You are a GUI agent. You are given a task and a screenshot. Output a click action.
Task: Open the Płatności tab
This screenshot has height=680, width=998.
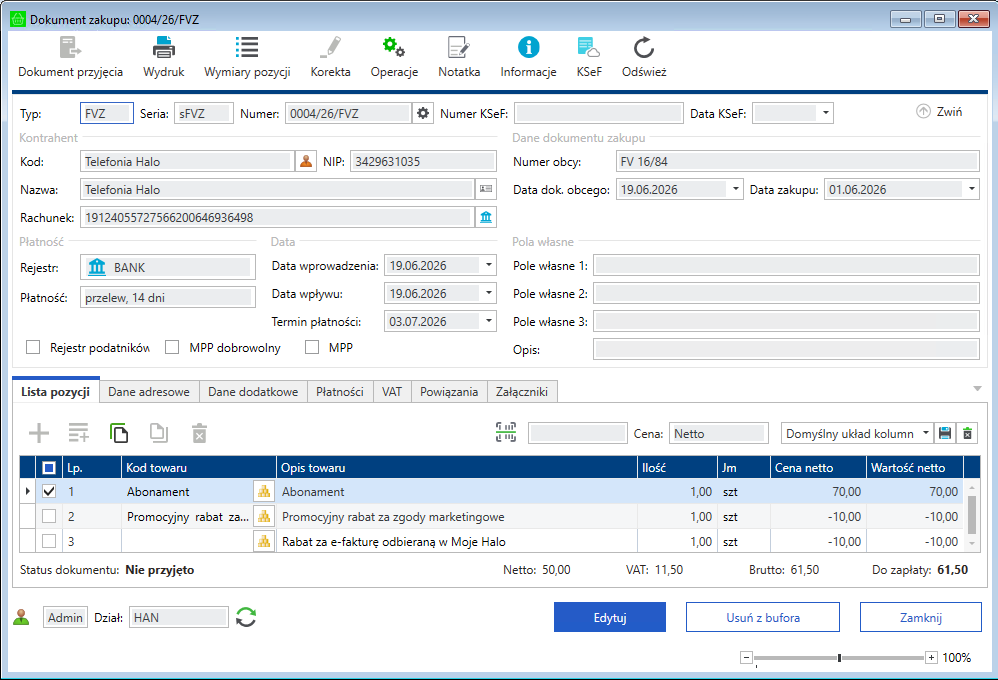coord(340,392)
